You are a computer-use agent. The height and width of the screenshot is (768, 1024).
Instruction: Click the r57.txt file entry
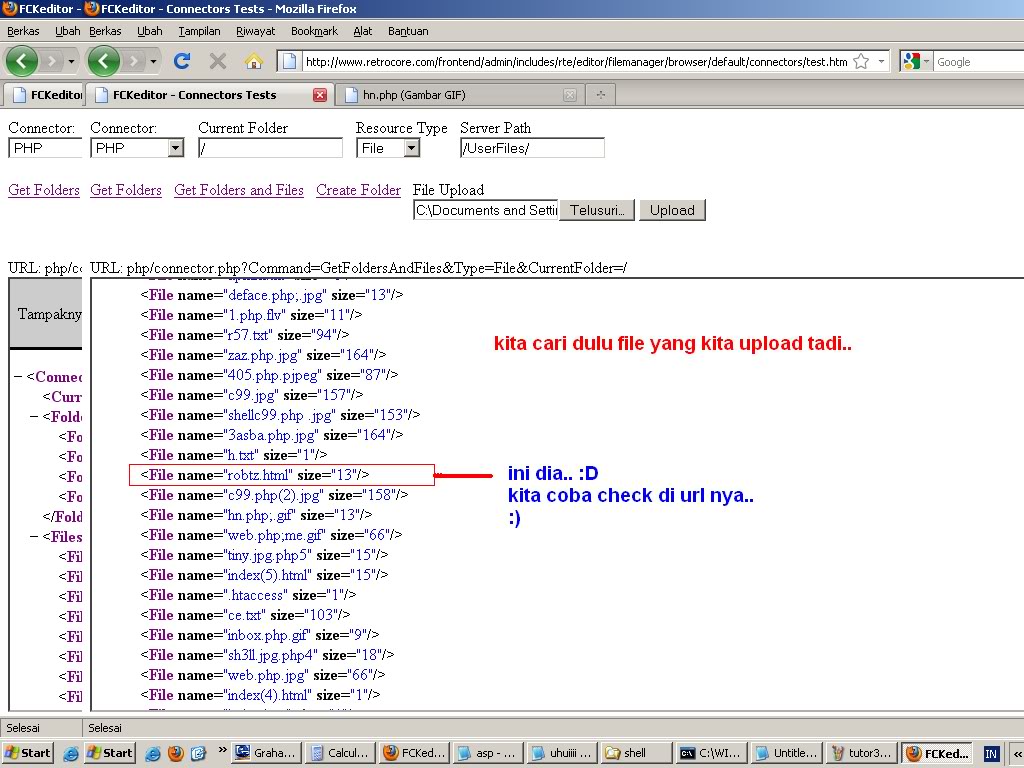pyautogui.click(x=245, y=334)
